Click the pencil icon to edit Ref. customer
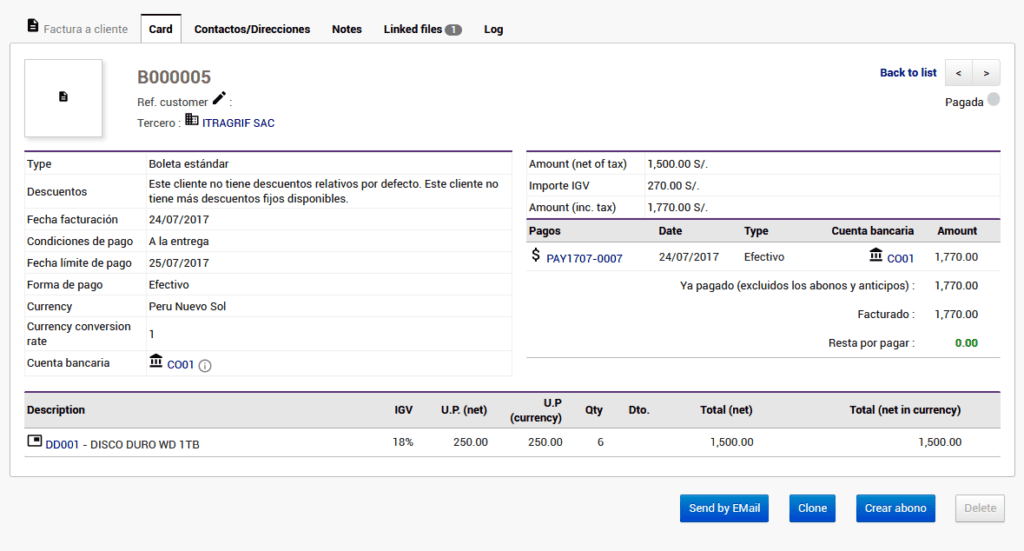Viewport: 1024px width, 551px height. click(x=219, y=100)
